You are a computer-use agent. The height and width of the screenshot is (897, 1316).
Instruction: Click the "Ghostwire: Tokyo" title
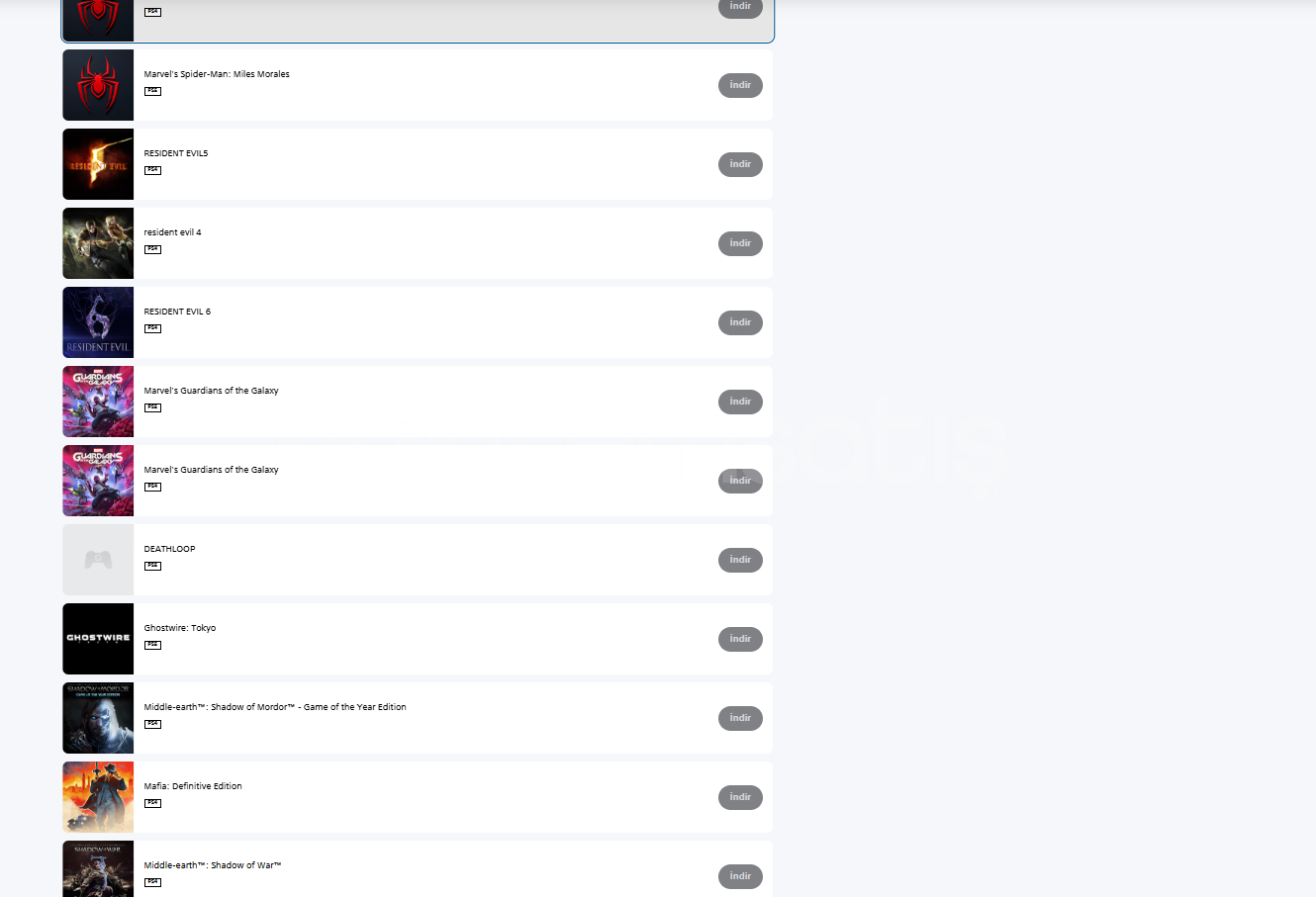click(x=180, y=628)
